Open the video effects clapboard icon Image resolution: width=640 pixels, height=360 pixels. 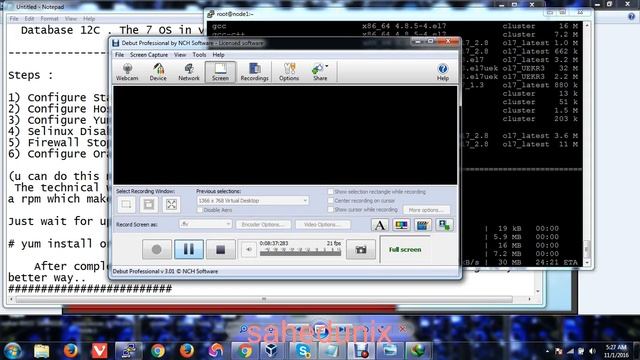tap(423, 225)
